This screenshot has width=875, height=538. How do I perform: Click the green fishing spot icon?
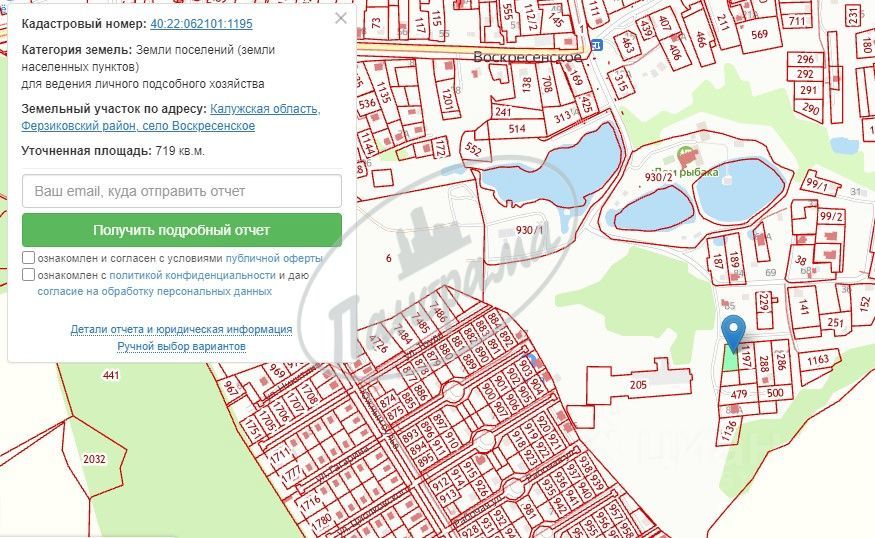(685, 154)
